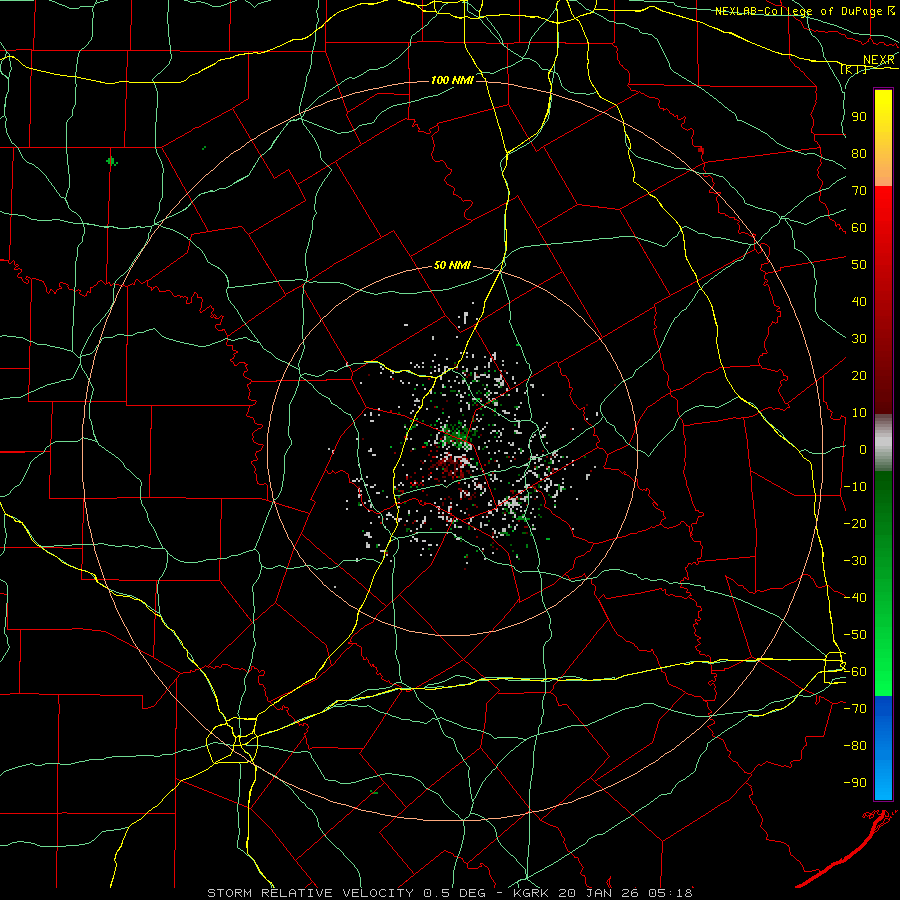Click the -70 color scale label
Screen dimensions: 900x900
click(855, 709)
